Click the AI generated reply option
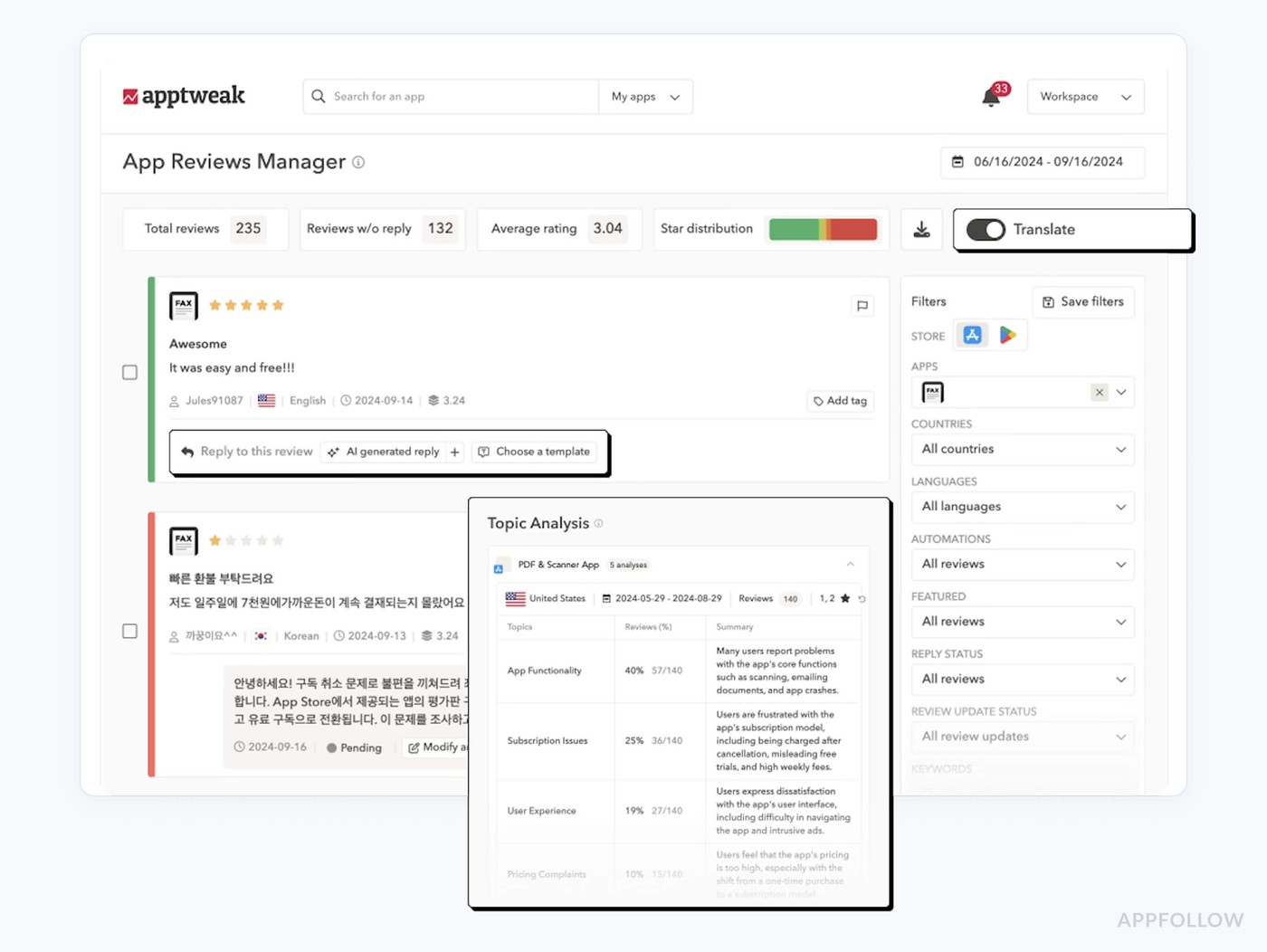The height and width of the screenshot is (952, 1267). click(x=384, y=451)
